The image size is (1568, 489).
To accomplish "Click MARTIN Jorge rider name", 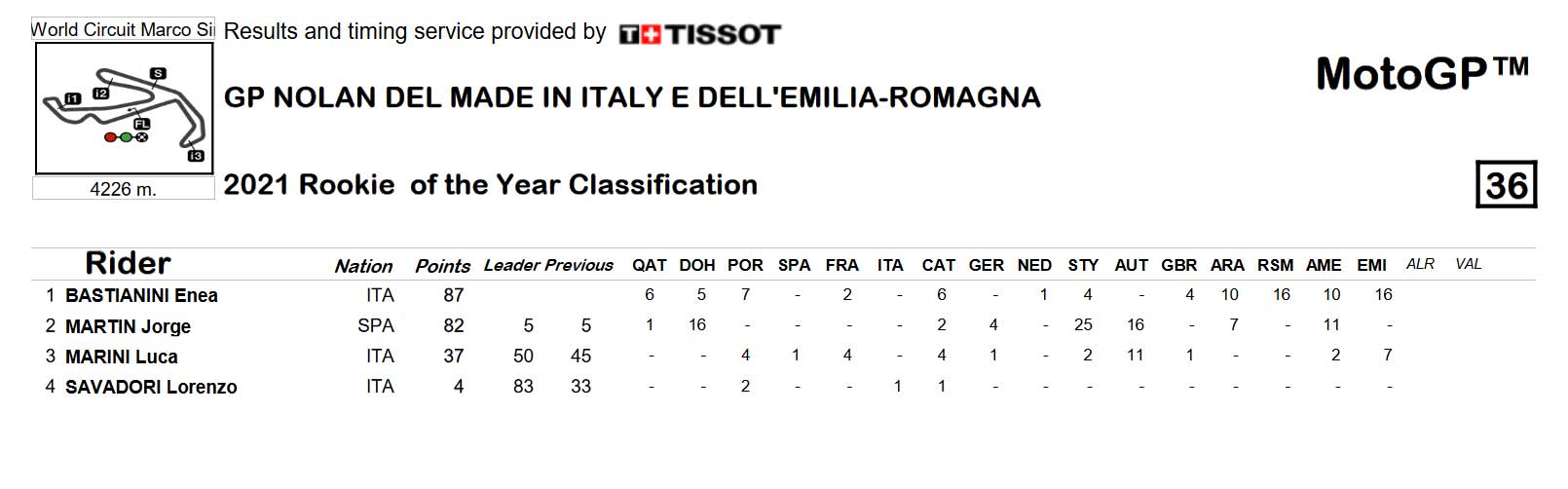I will (128, 326).
